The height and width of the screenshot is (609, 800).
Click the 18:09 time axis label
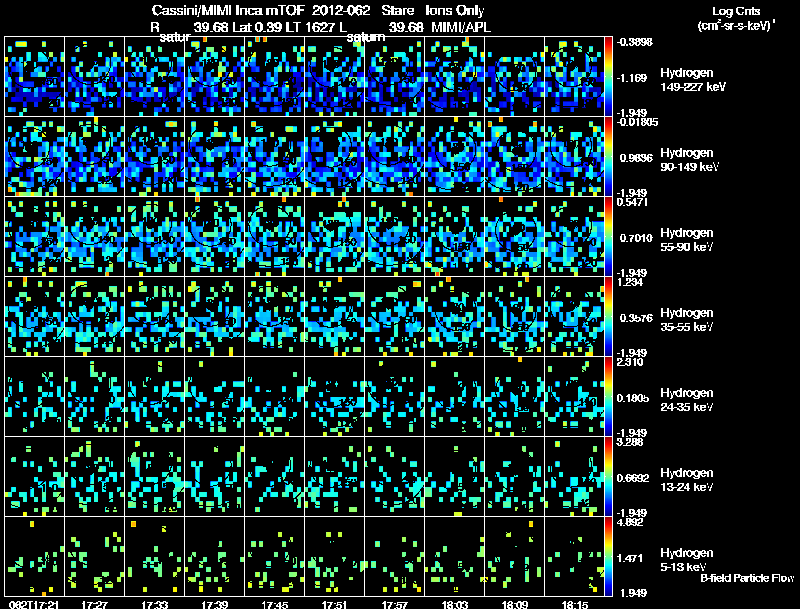click(x=514, y=604)
